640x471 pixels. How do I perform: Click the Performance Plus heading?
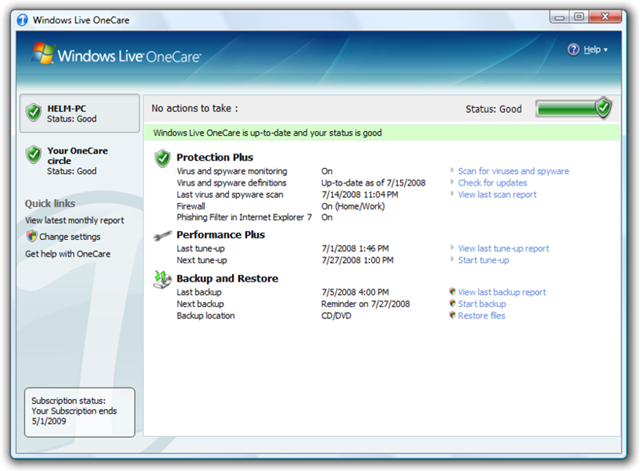pyautogui.click(x=220, y=235)
